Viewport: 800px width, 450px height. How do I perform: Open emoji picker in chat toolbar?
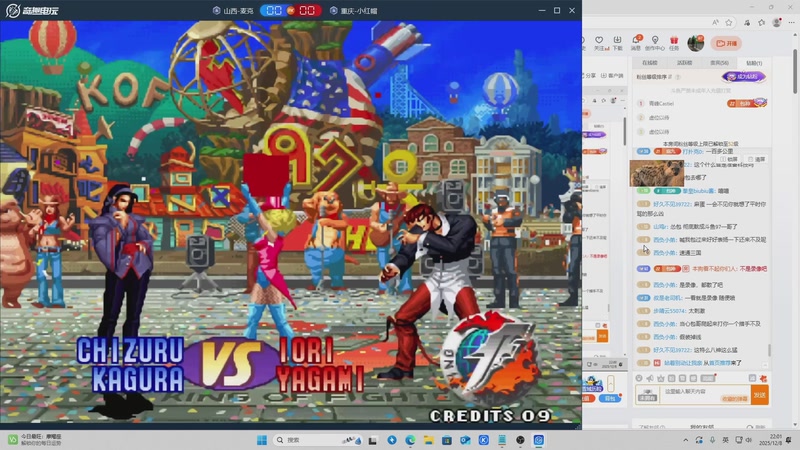(639, 378)
